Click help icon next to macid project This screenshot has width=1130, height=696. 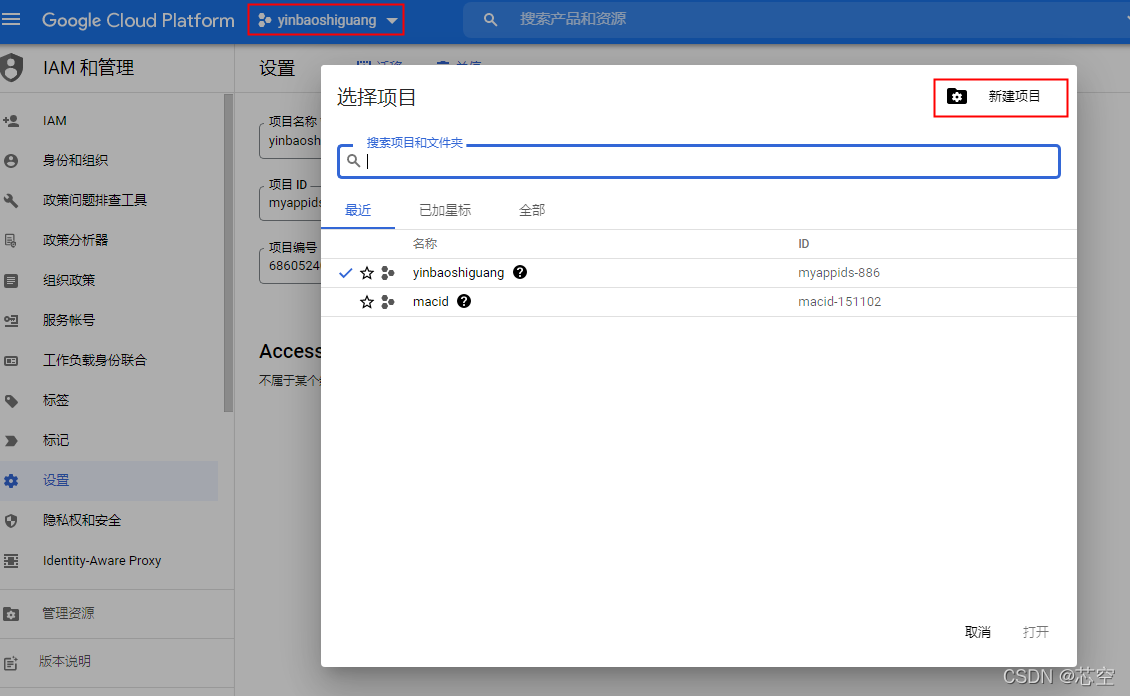(x=464, y=301)
